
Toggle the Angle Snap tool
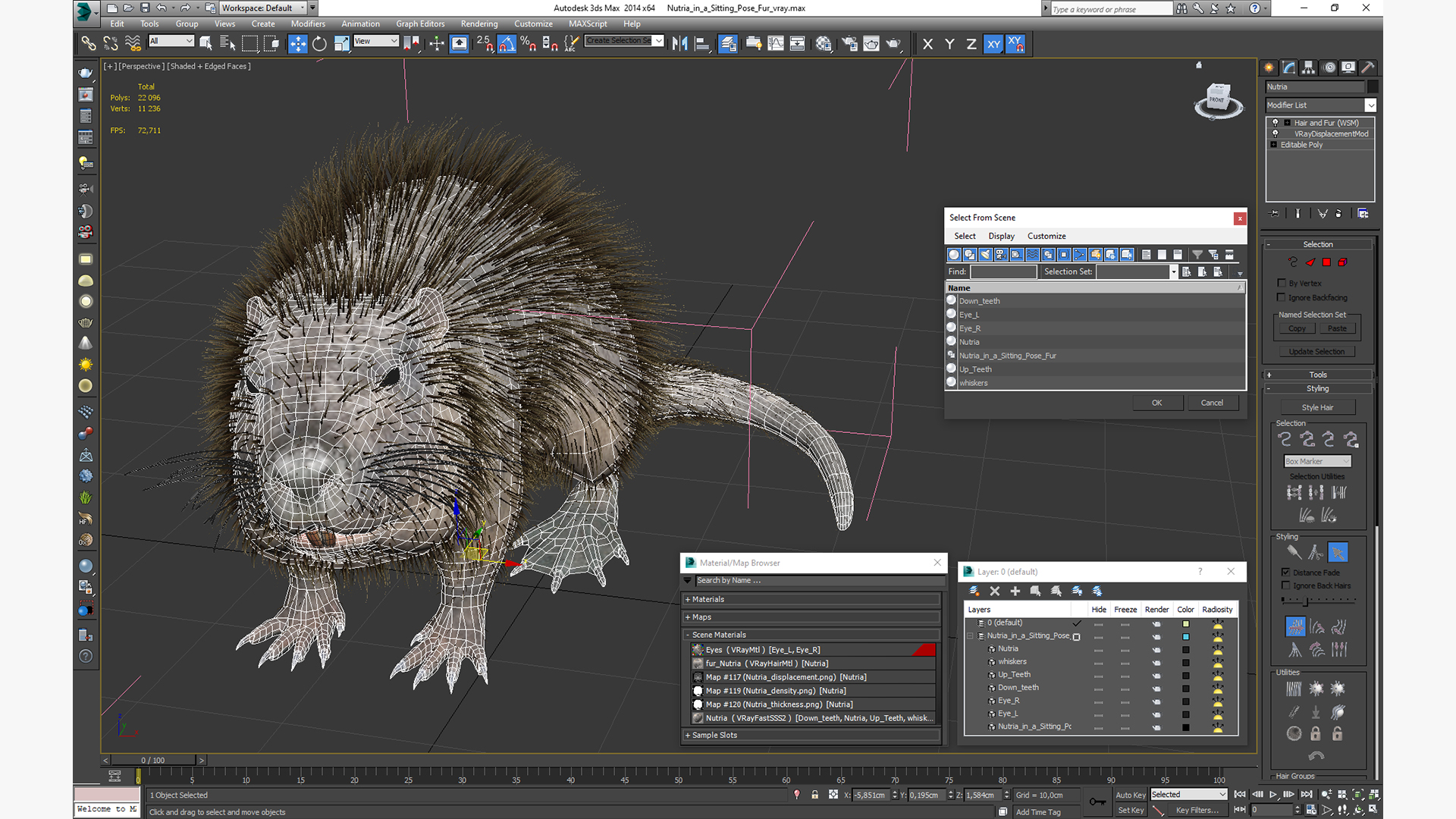tap(507, 43)
